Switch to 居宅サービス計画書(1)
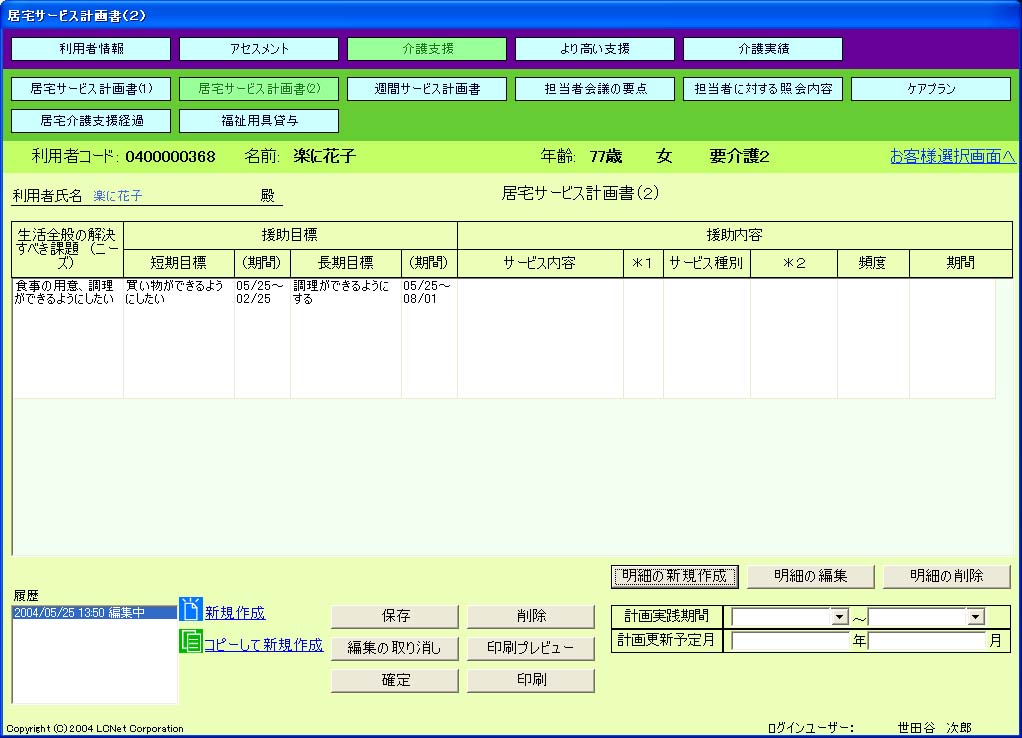 tap(91, 89)
